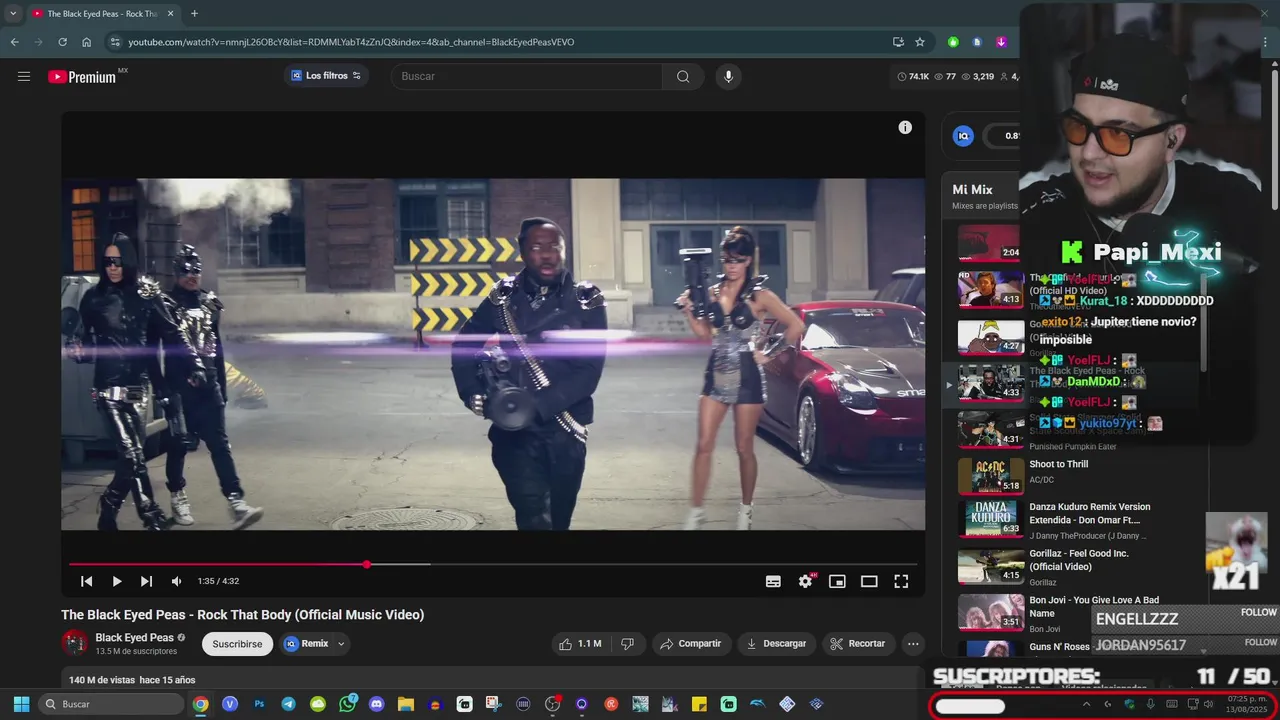Bookmark this page with the star
The width and height of the screenshot is (1280, 720).
coord(920,42)
